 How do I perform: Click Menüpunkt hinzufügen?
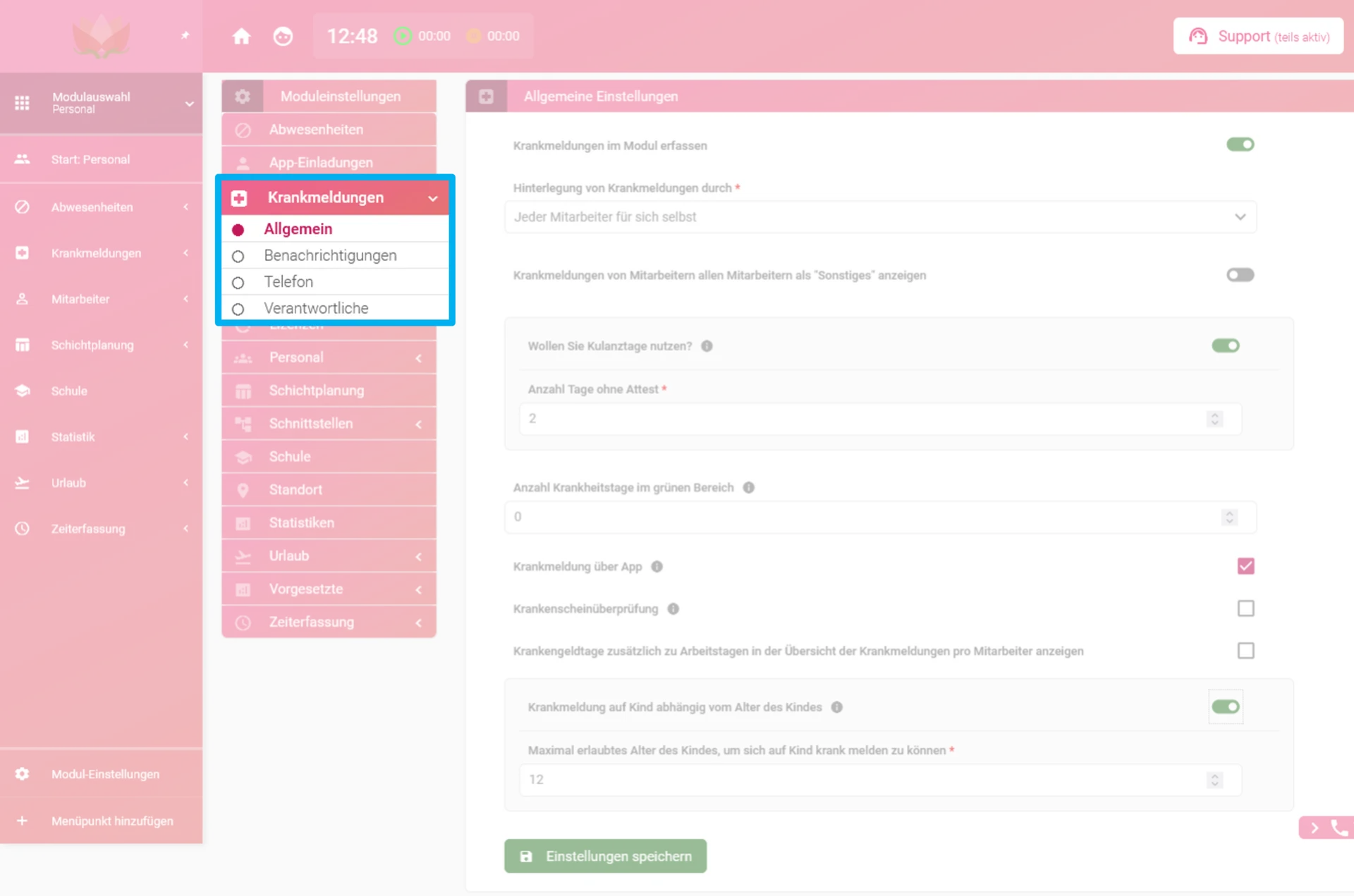click(101, 821)
